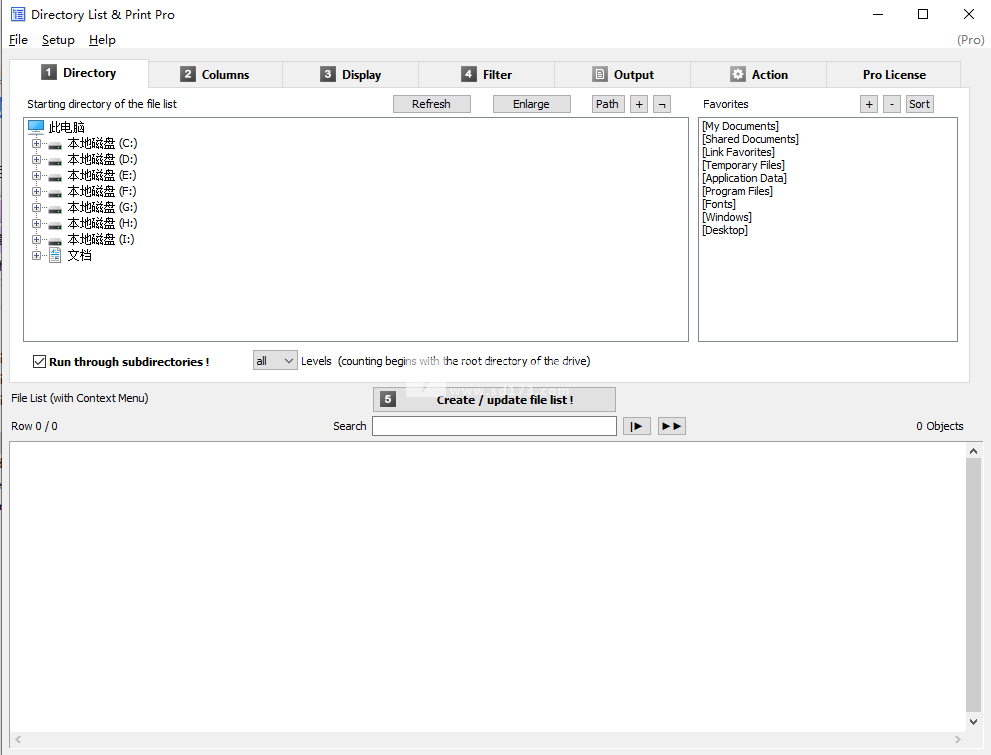Click into the Search input field
The image size is (991, 755).
click(494, 426)
